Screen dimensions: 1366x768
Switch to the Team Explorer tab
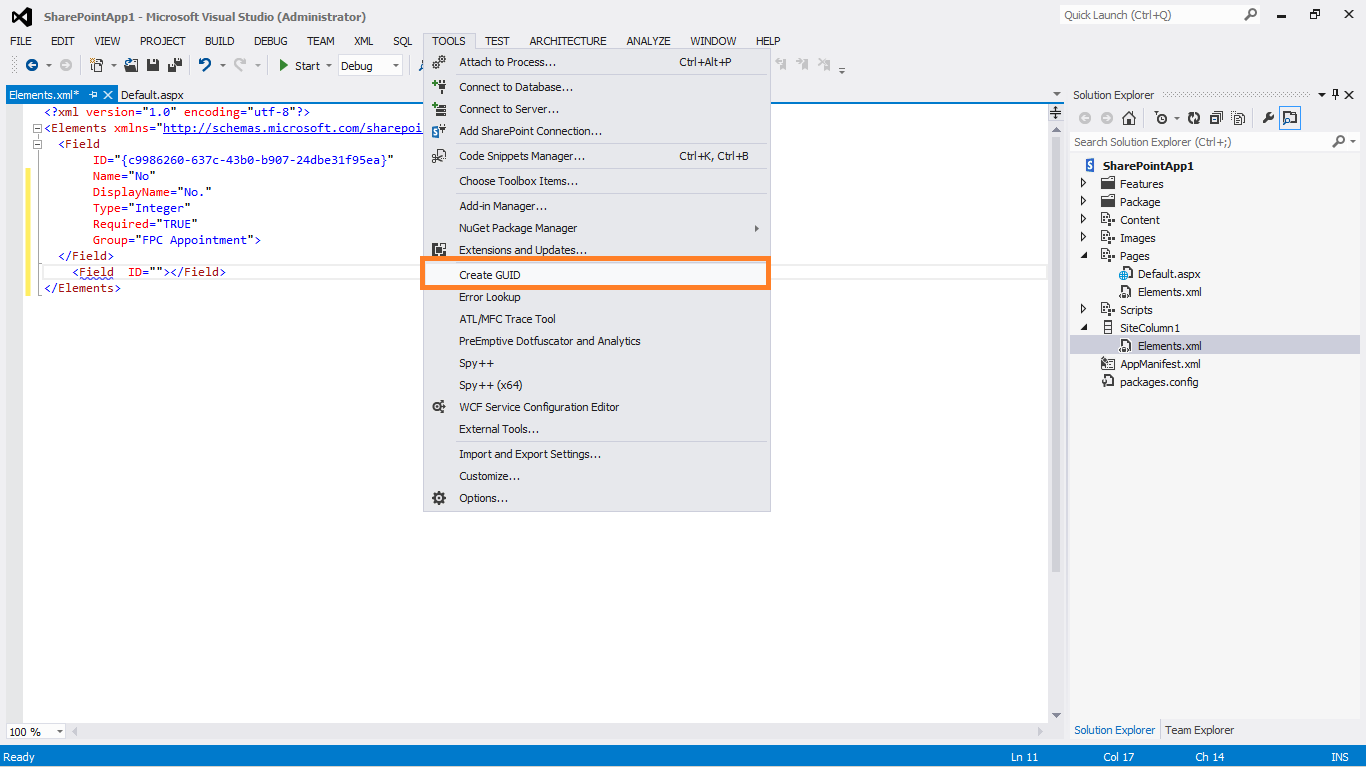tap(1199, 730)
